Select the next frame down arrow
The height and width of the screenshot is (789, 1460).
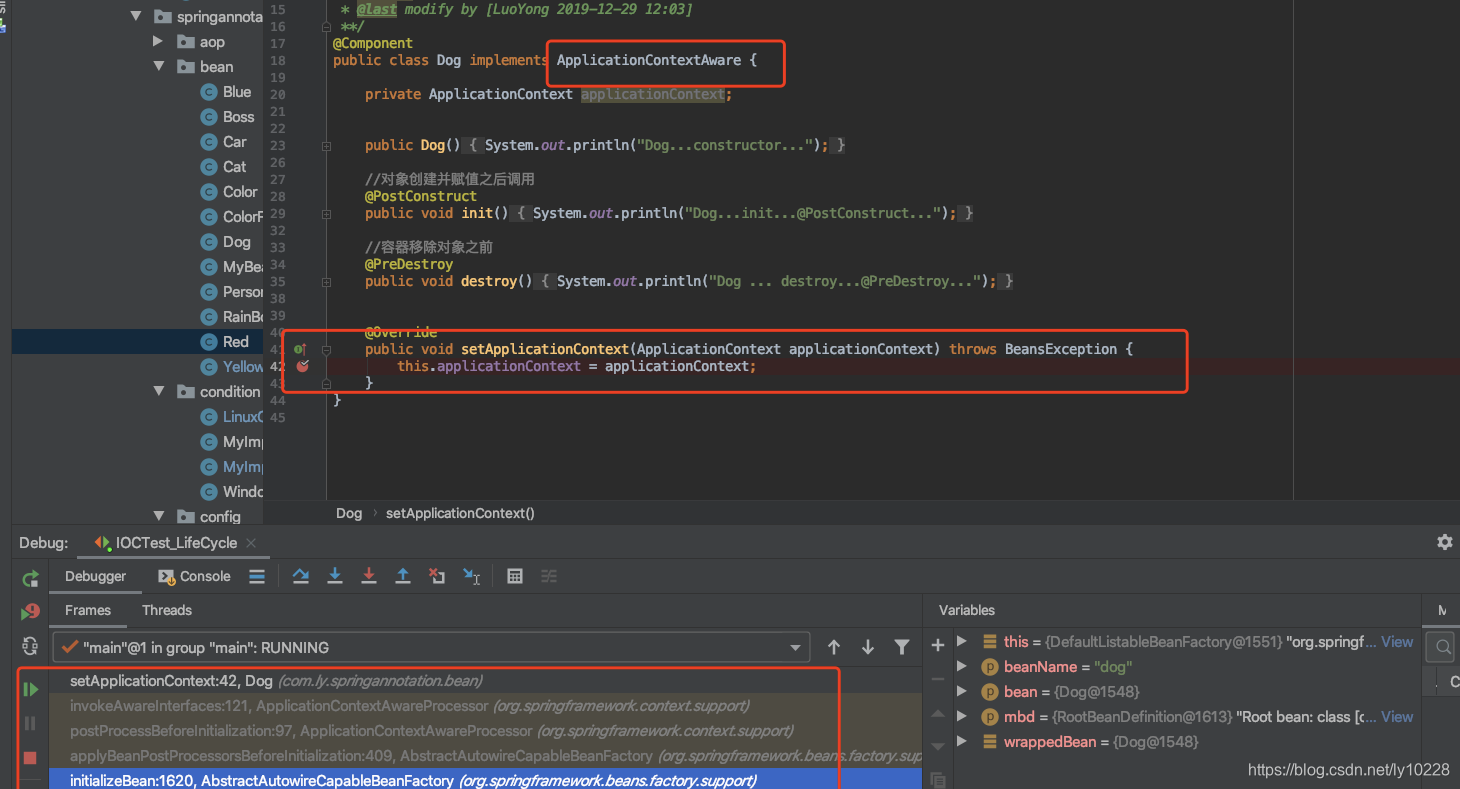(x=868, y=647)
